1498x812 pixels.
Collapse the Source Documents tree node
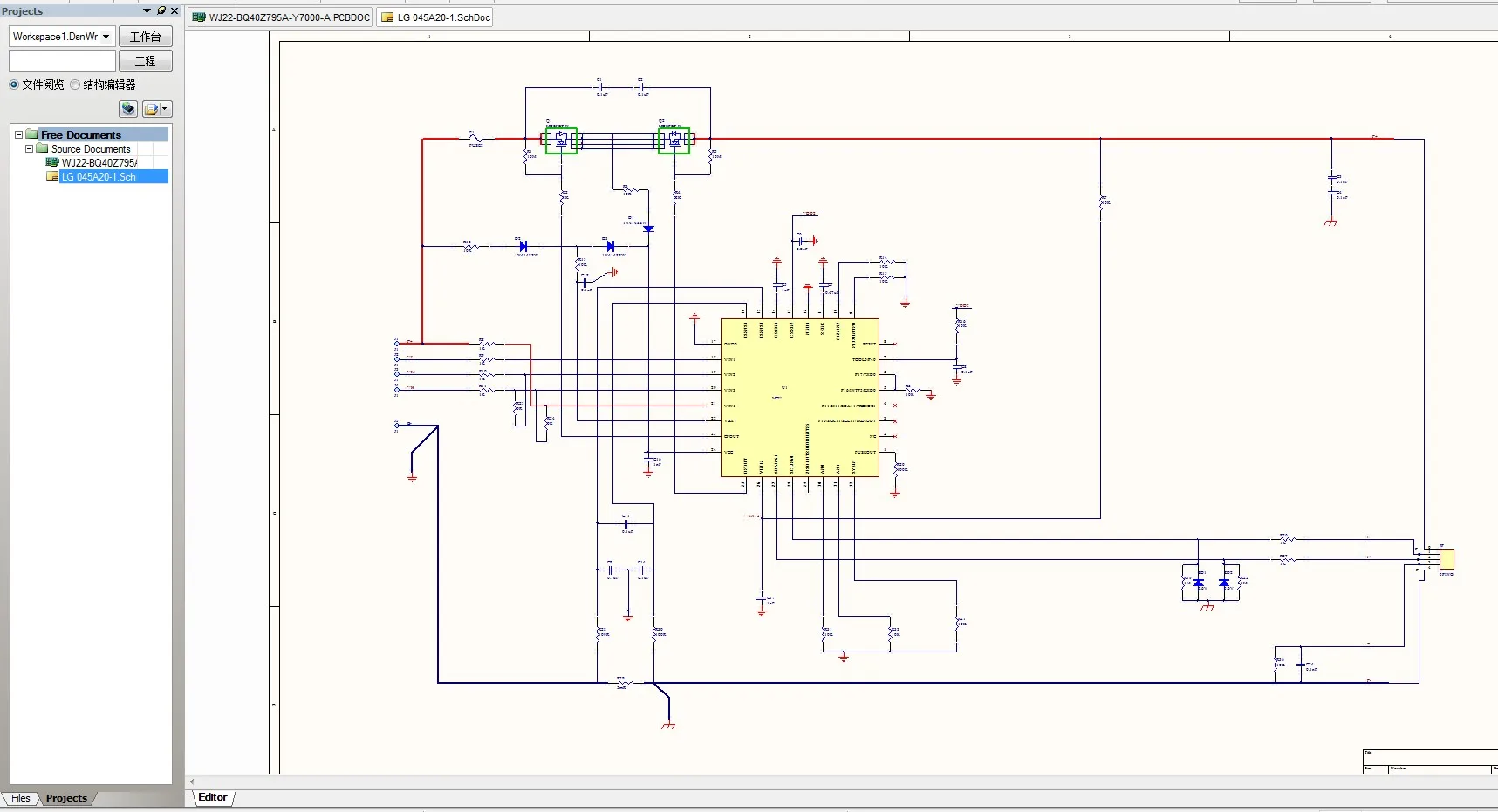click(x=29, y=148)
